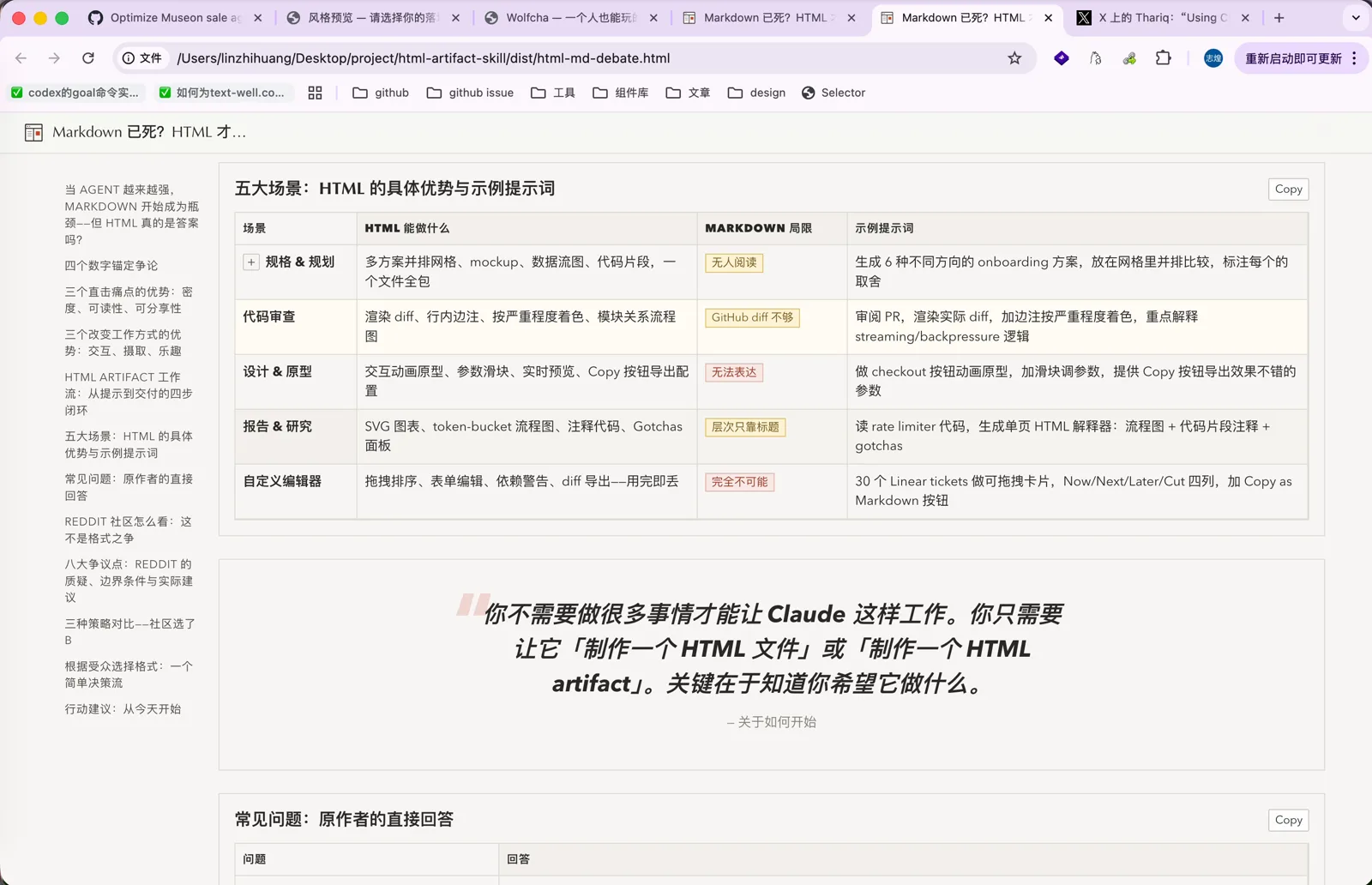This screenshot has width=1372, height=885.
Task: Click the GitHub diff 不够 tag
Action: point(752,317)
